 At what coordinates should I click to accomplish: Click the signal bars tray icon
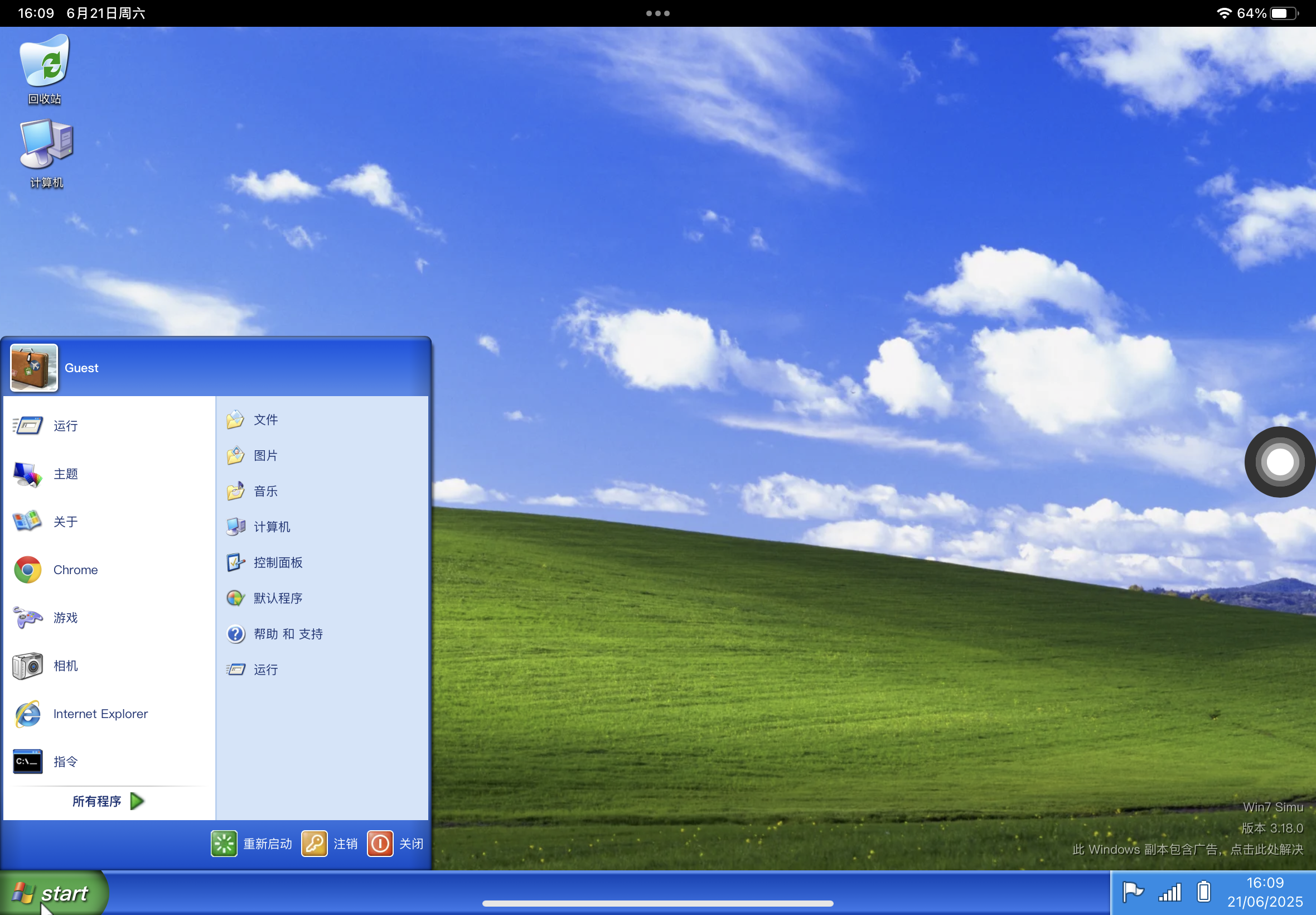click(x=1169, y=893)
